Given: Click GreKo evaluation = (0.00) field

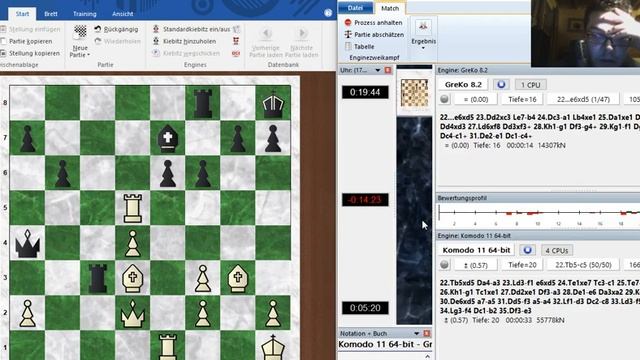Looking at the screenshot, I should [476, 99].
